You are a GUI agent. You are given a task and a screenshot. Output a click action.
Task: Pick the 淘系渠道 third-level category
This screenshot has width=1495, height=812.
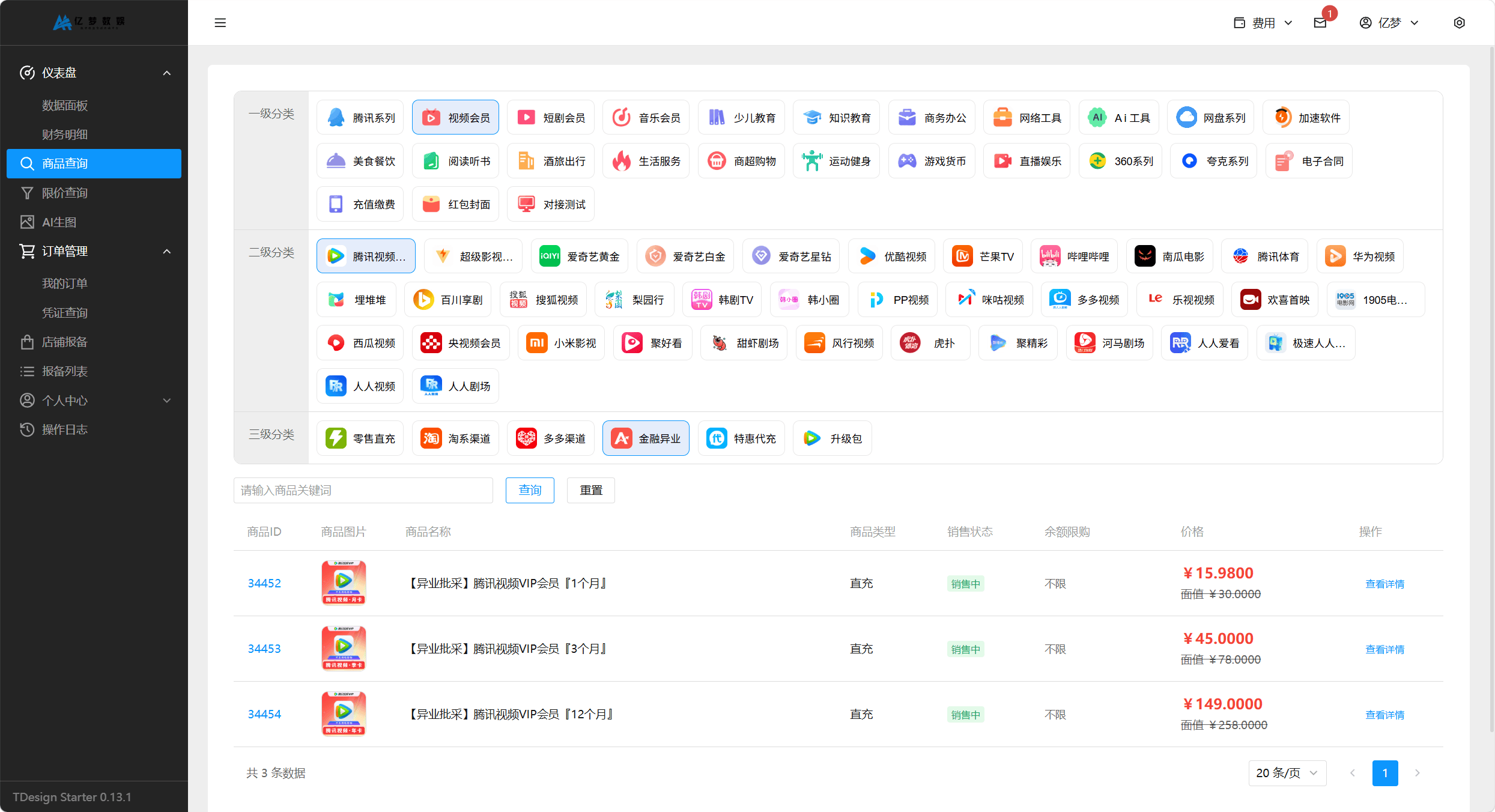point(455,438)
